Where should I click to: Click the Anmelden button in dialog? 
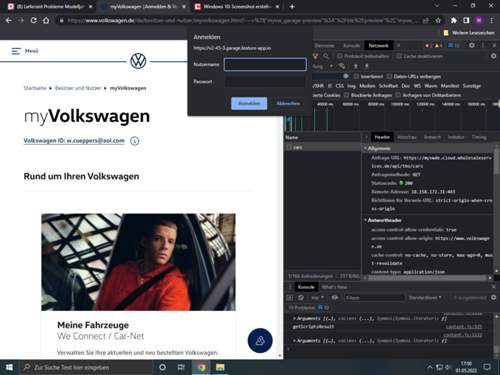249,103
